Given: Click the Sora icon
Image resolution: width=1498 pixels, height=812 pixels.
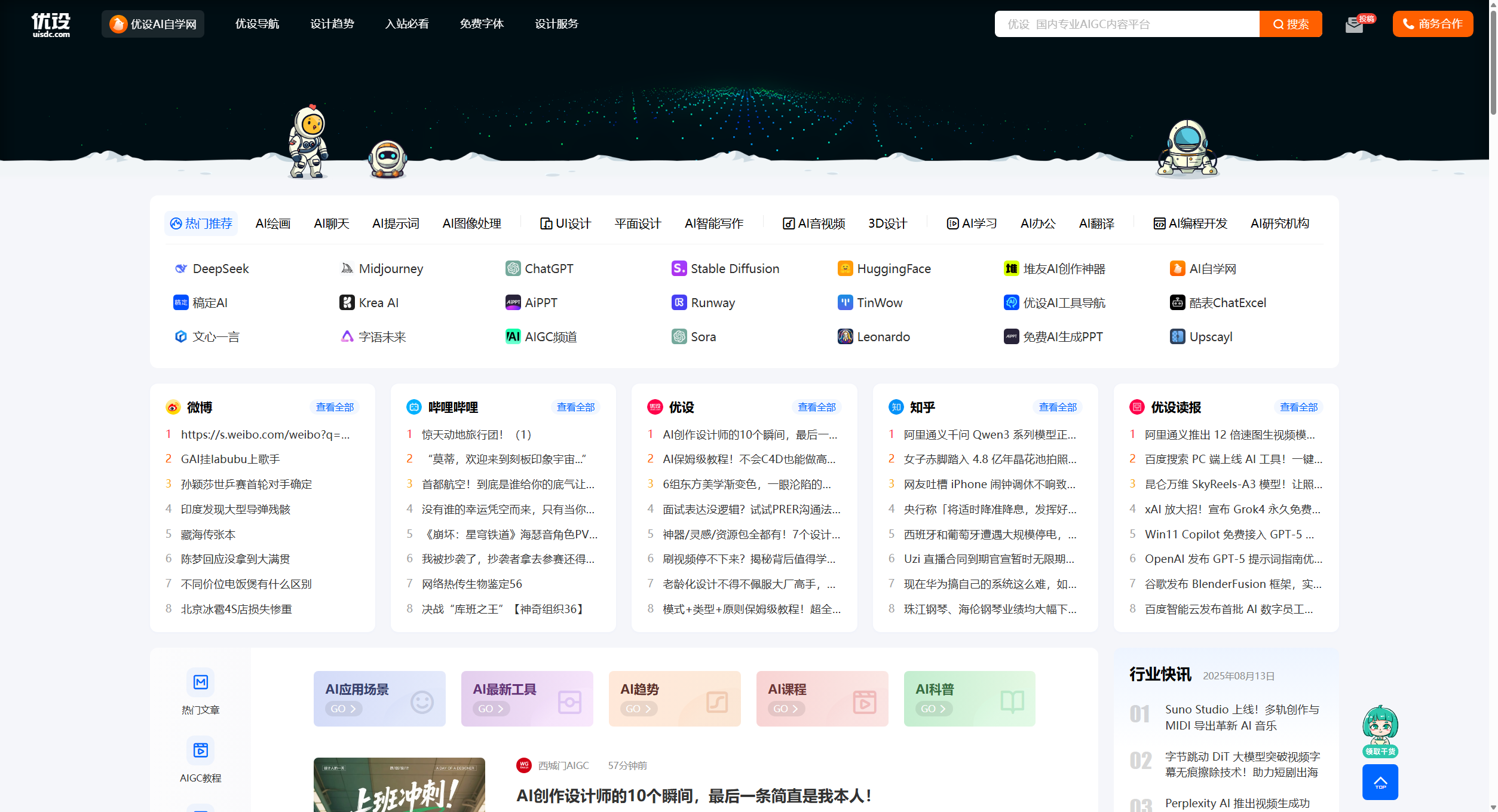Looking at the screenshot, I should tap(679, 337).
